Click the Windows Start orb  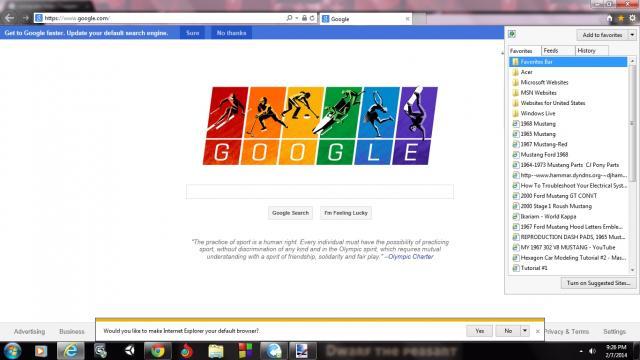tap(12, 351)
